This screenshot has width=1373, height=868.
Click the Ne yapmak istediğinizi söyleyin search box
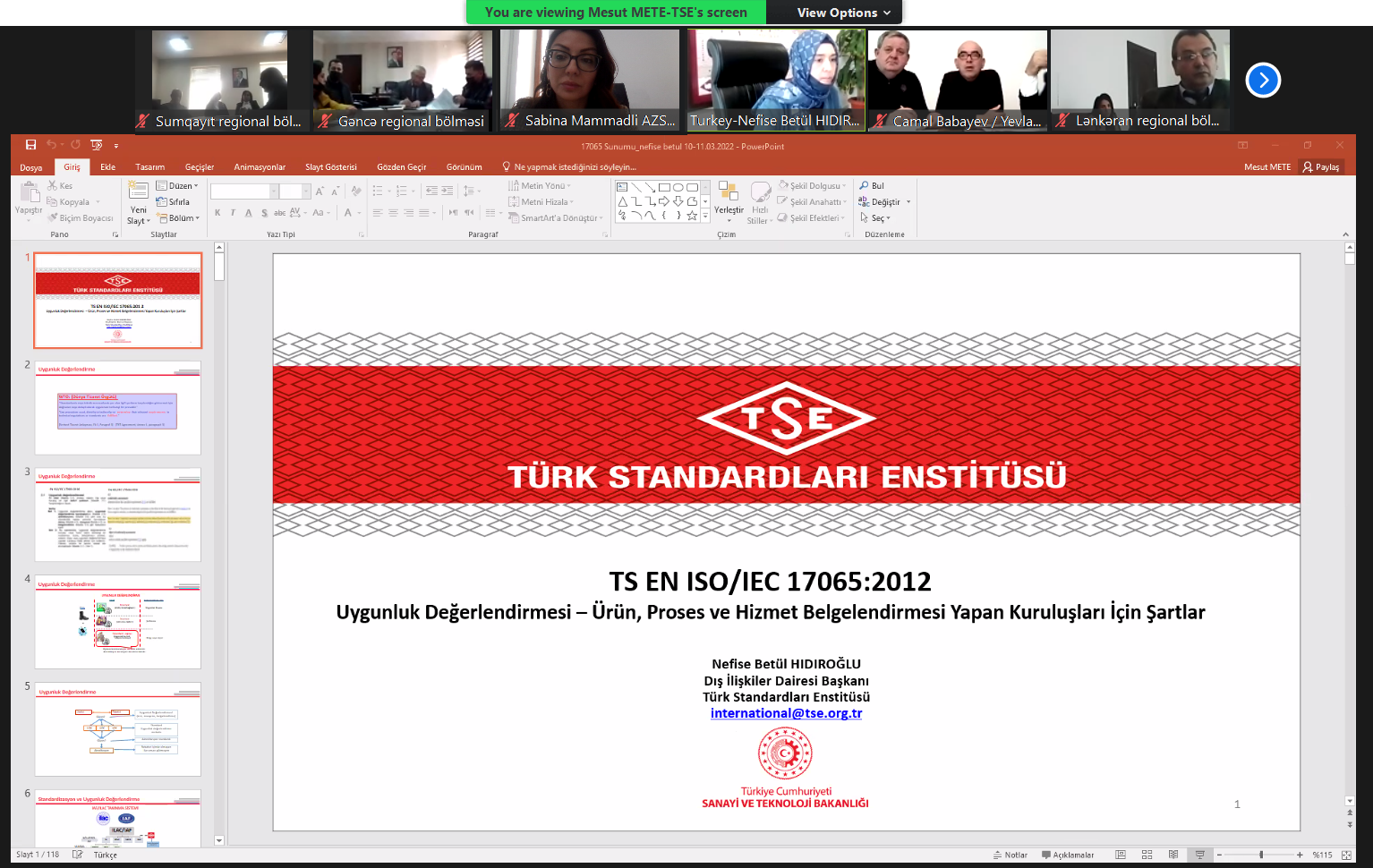pyautogui.click(x=570, y=167)
